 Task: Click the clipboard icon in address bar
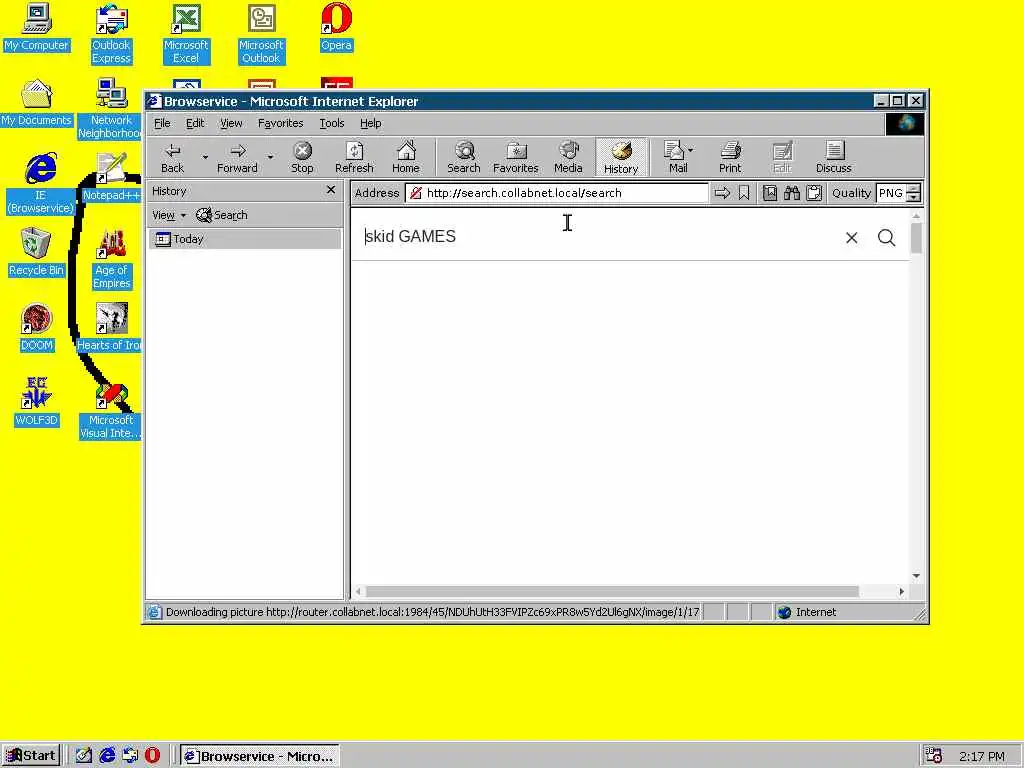click(814, 193)
